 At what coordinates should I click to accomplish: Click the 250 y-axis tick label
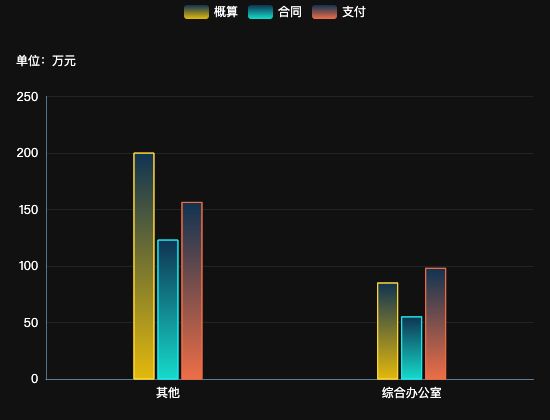27,97
